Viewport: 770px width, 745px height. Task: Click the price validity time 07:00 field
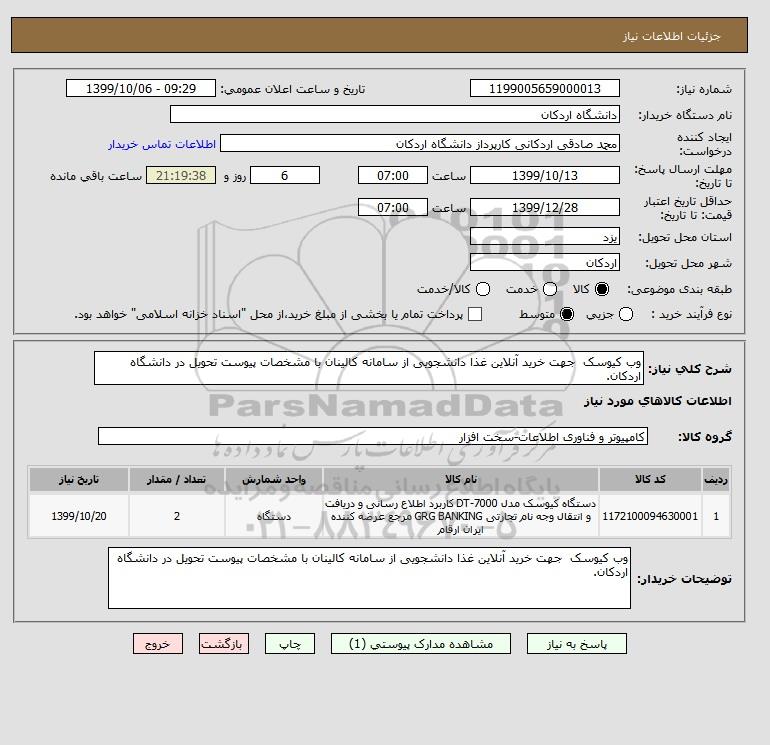393,207
